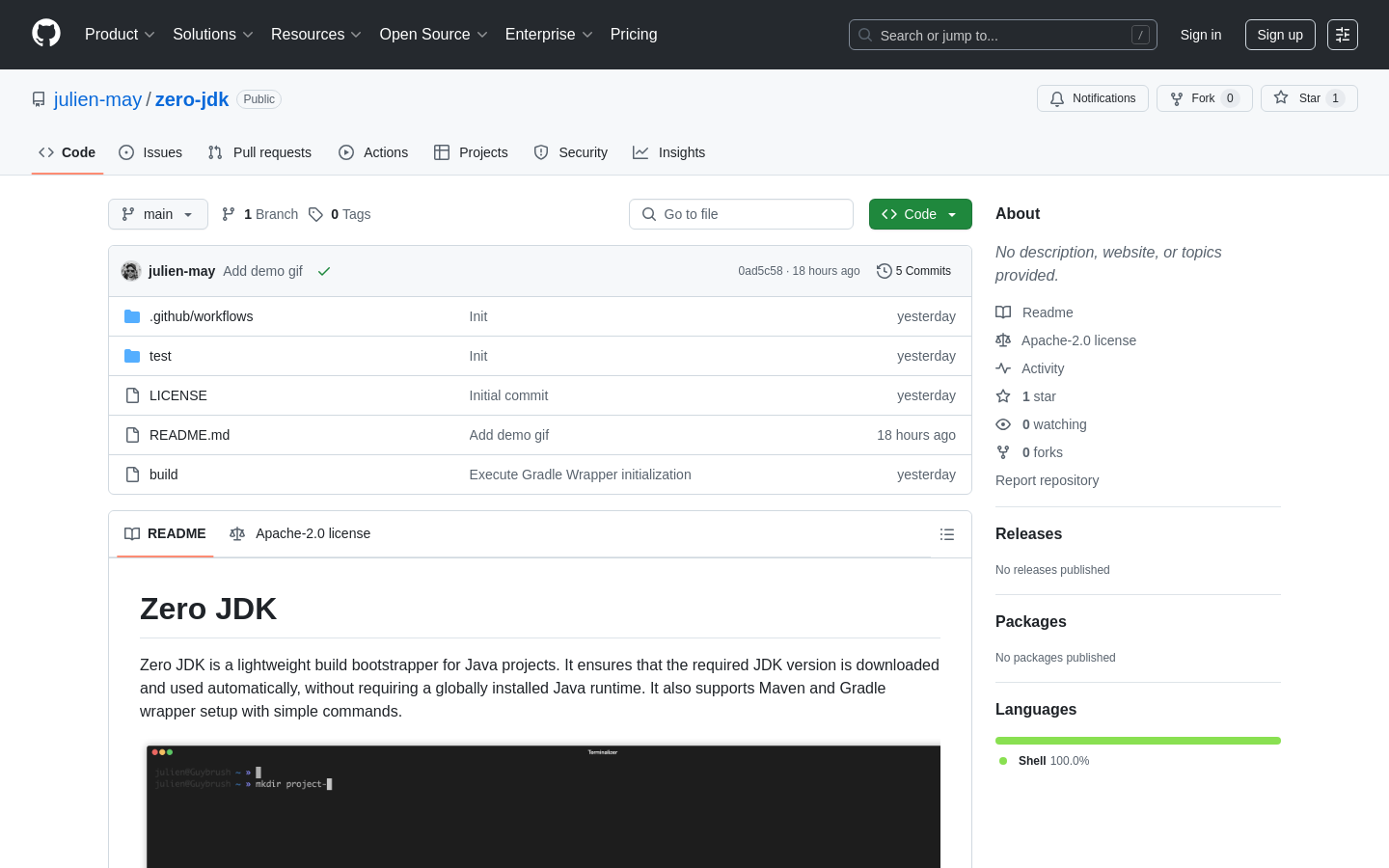The width and height of the screenshot is (1389, 868).
Task: Click the star icon beside 1 star
Action: click(1003, 396)
